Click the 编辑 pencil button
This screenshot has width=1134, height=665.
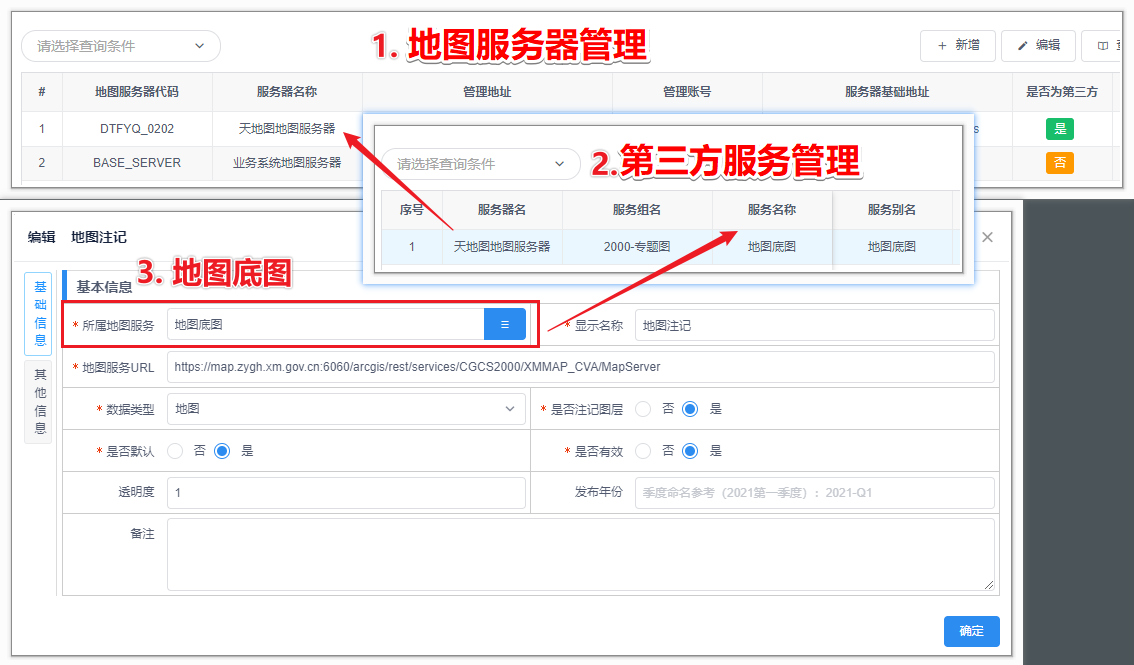[x=1038, y=46]
